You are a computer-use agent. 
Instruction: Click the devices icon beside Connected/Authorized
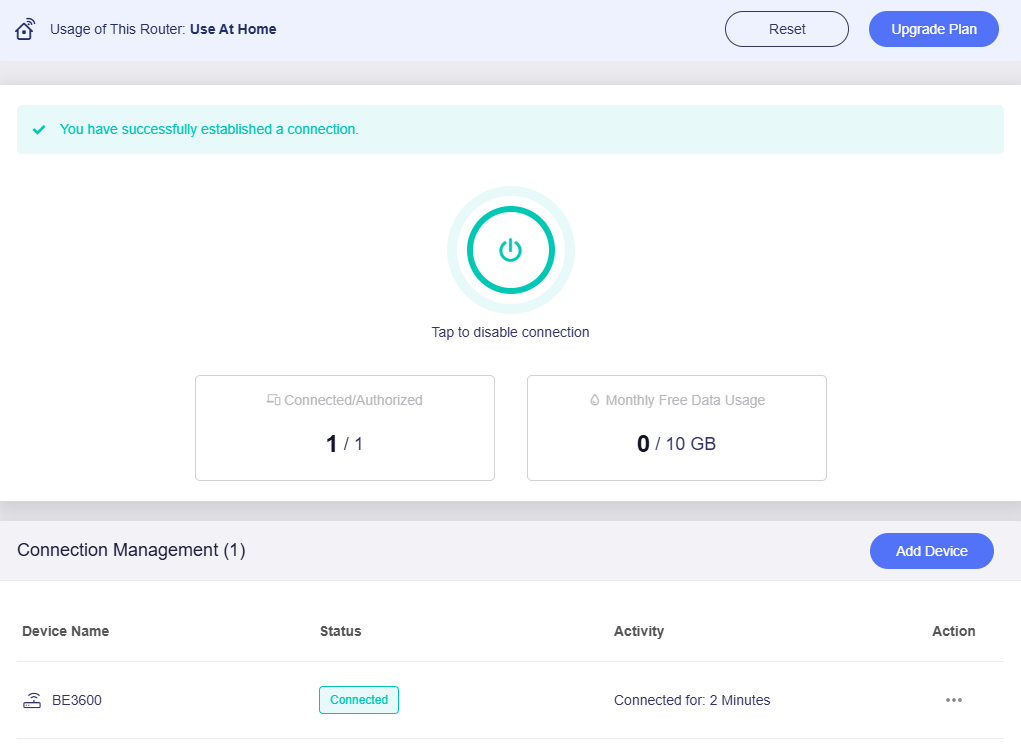point(273,400)
